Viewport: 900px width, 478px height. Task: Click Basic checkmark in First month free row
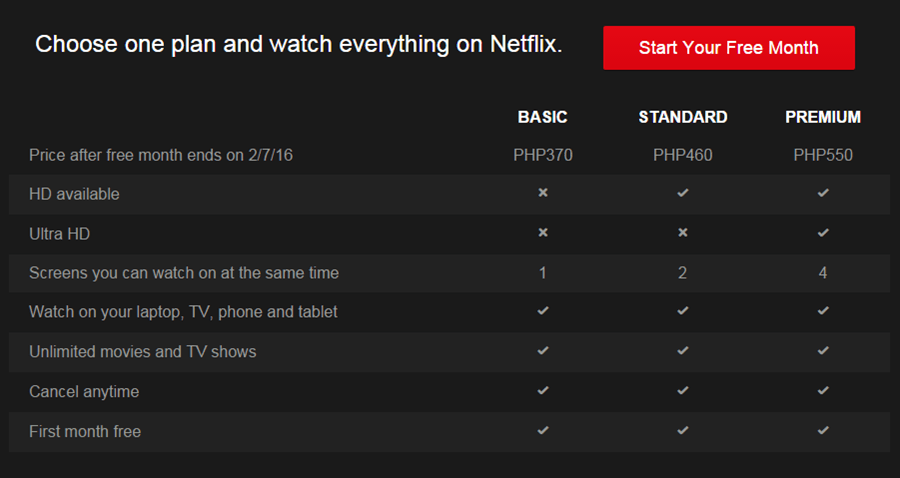pos(543,431)
